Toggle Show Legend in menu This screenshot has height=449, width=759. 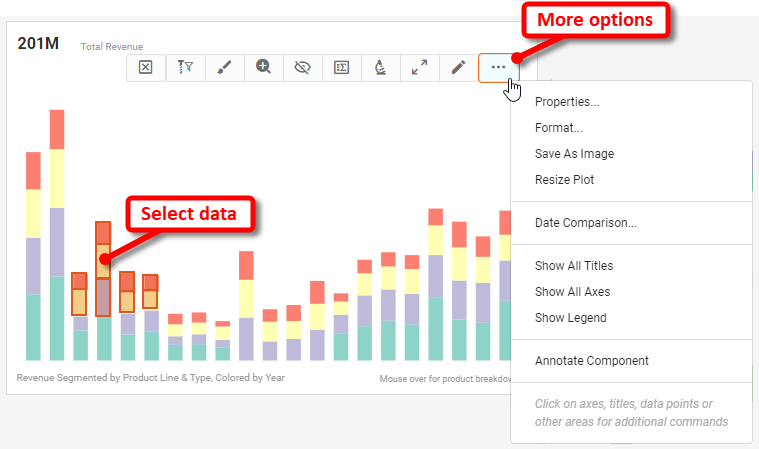[x=570, y=318]
